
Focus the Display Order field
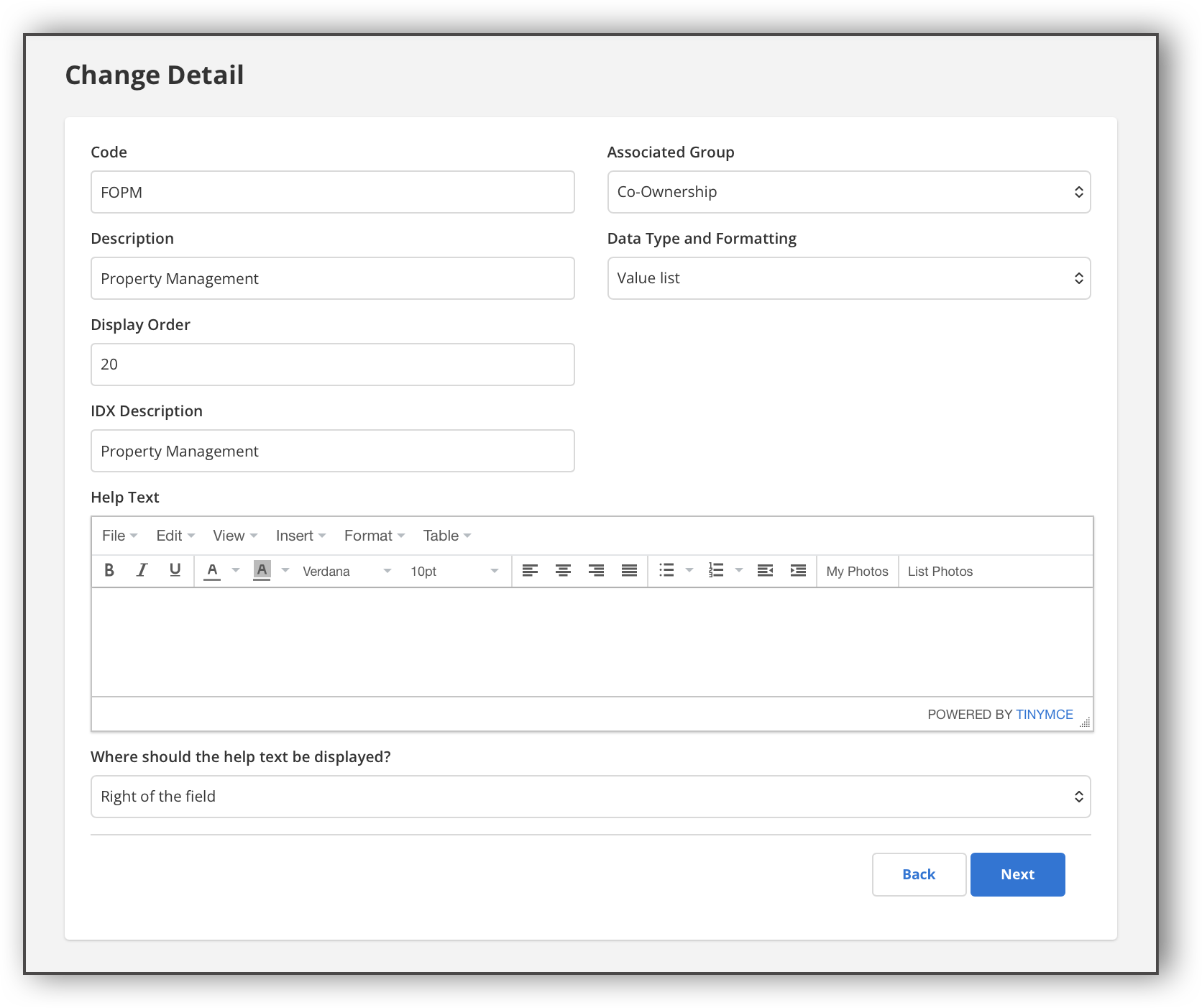coord(333,365)
